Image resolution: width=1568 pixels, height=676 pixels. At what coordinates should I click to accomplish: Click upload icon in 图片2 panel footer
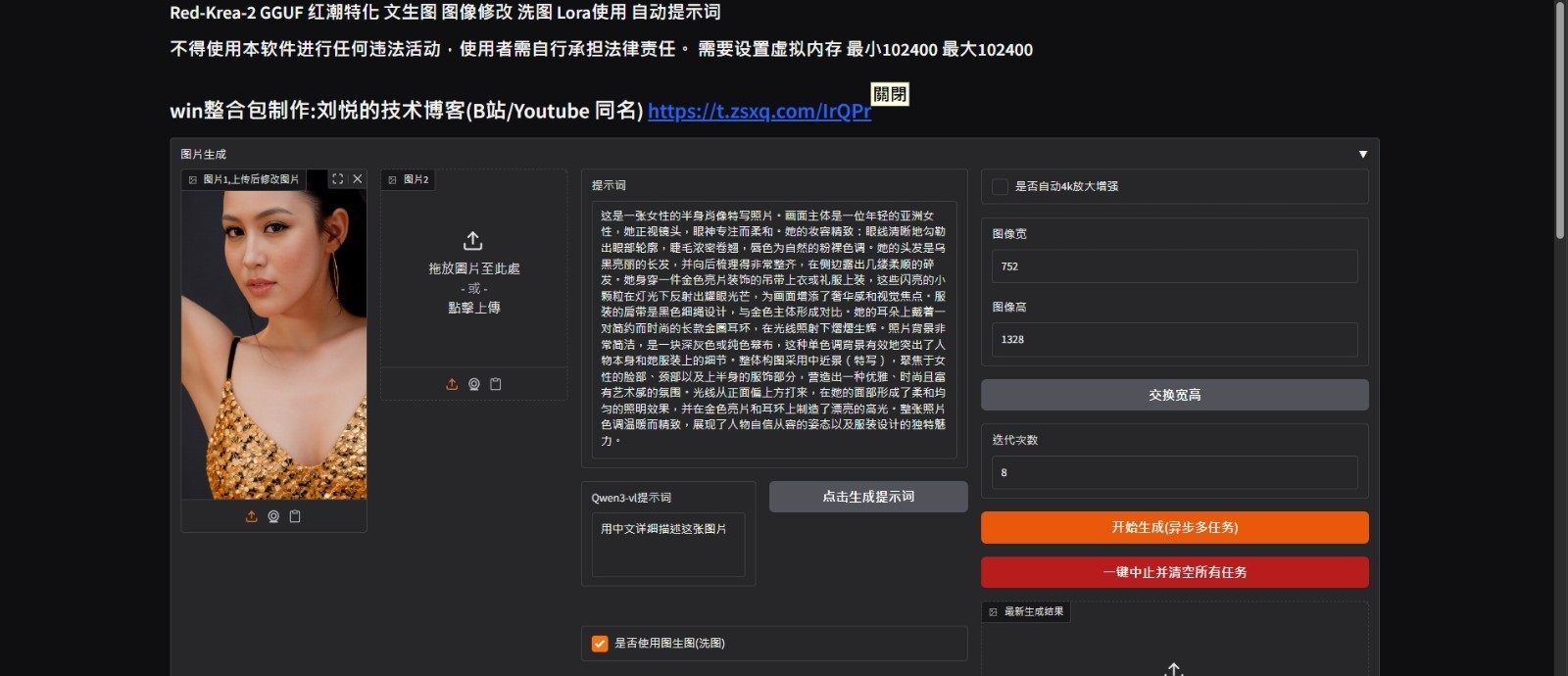(452, 384)
